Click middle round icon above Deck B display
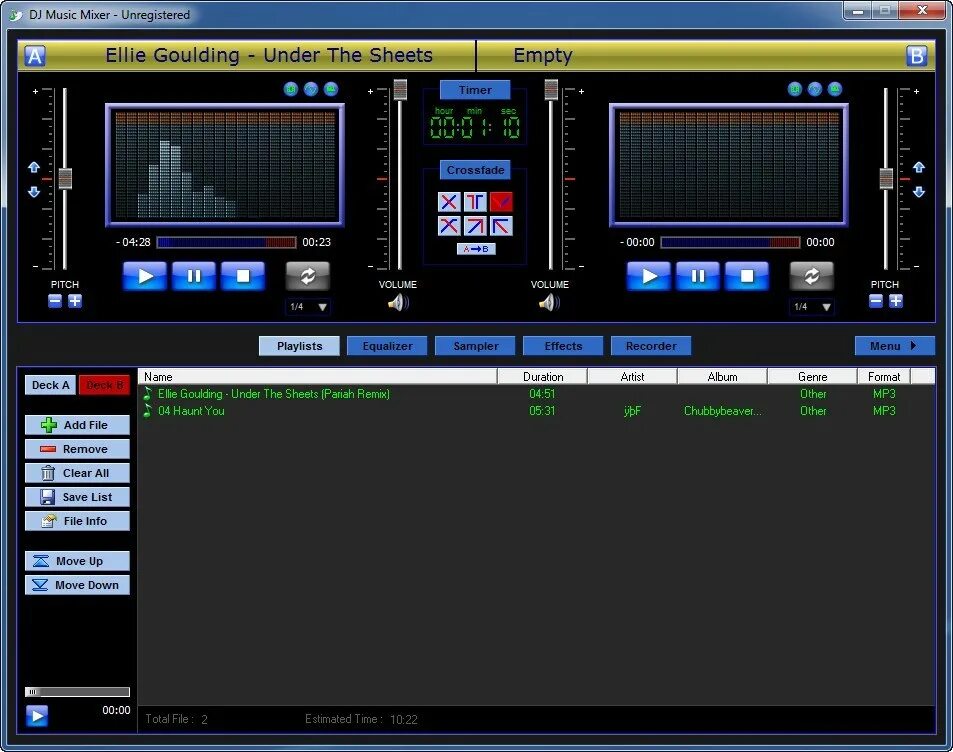Image resolution: width=953 pixels, height=752 pixels. pyautogui.click(x=815, y=89)
